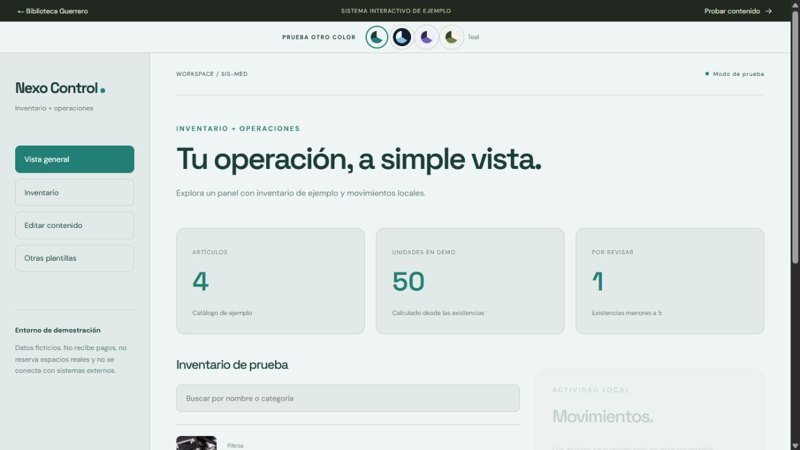Click the WORKSPACE / SIS-MED breadcrumb

pos(212,74)
